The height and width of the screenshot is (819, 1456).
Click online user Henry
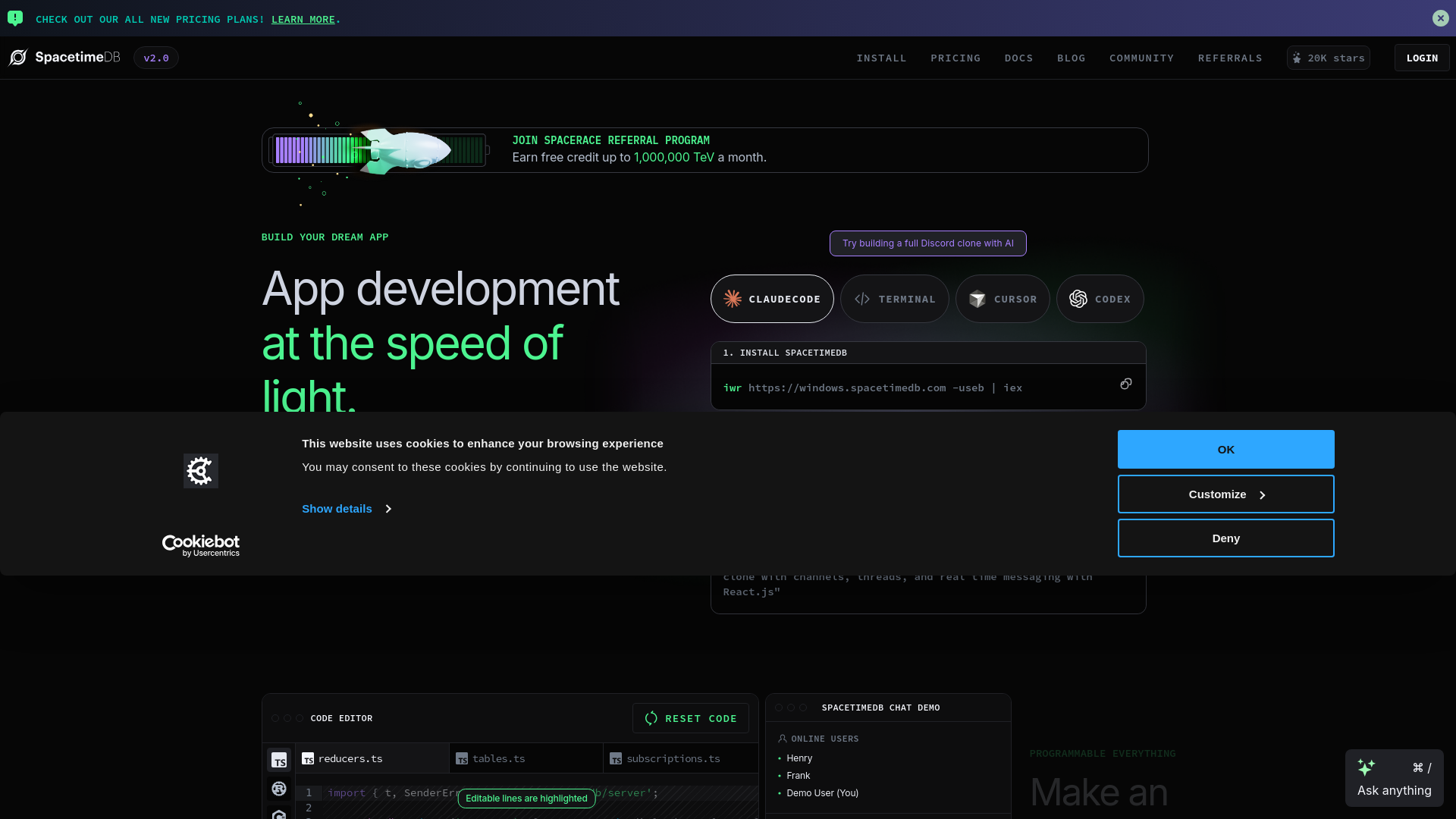pos(799,758)
